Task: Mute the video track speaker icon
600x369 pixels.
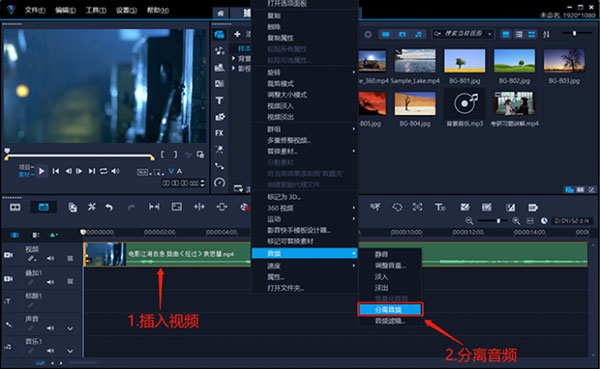Action: click(x=50, y=258)
